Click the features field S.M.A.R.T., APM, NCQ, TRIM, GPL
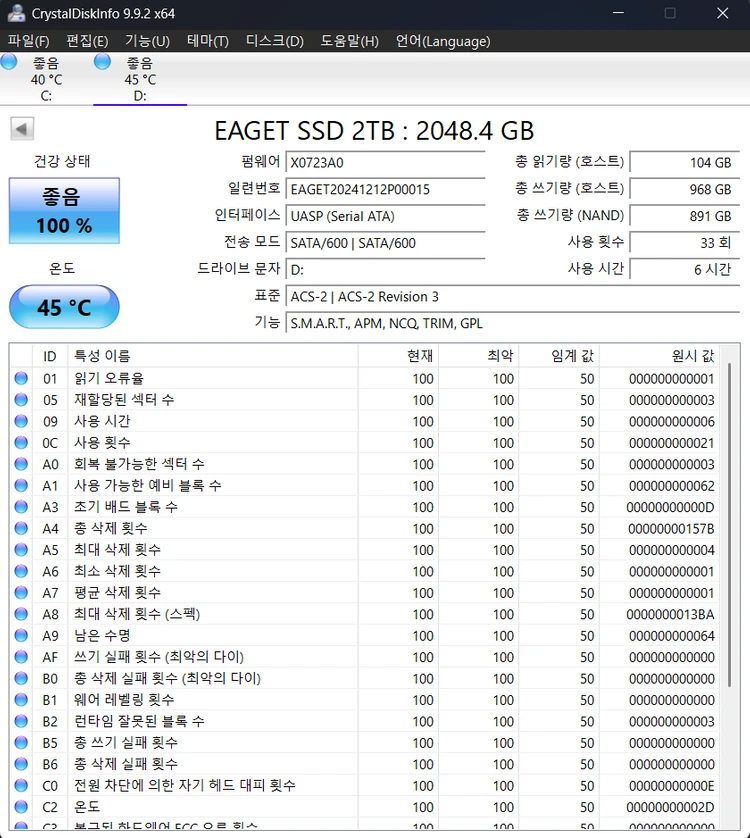Screen dimensions: 750x838 (x=513, y=323)
